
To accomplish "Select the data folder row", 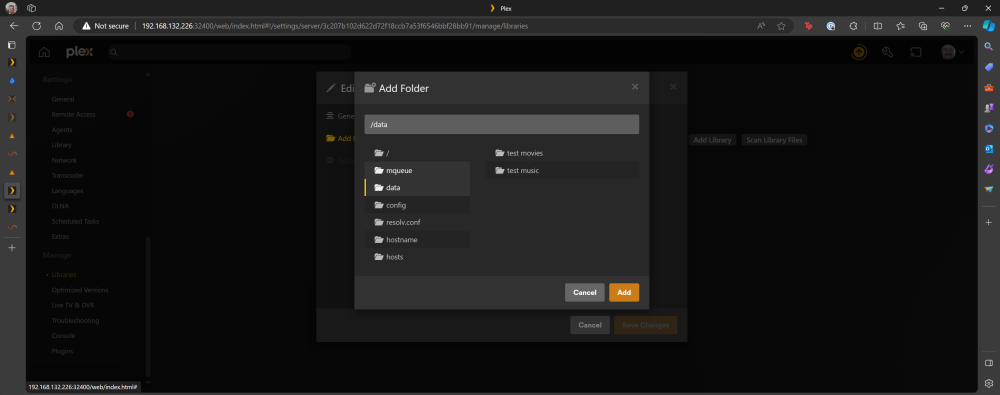I will (x=417, y=188).
